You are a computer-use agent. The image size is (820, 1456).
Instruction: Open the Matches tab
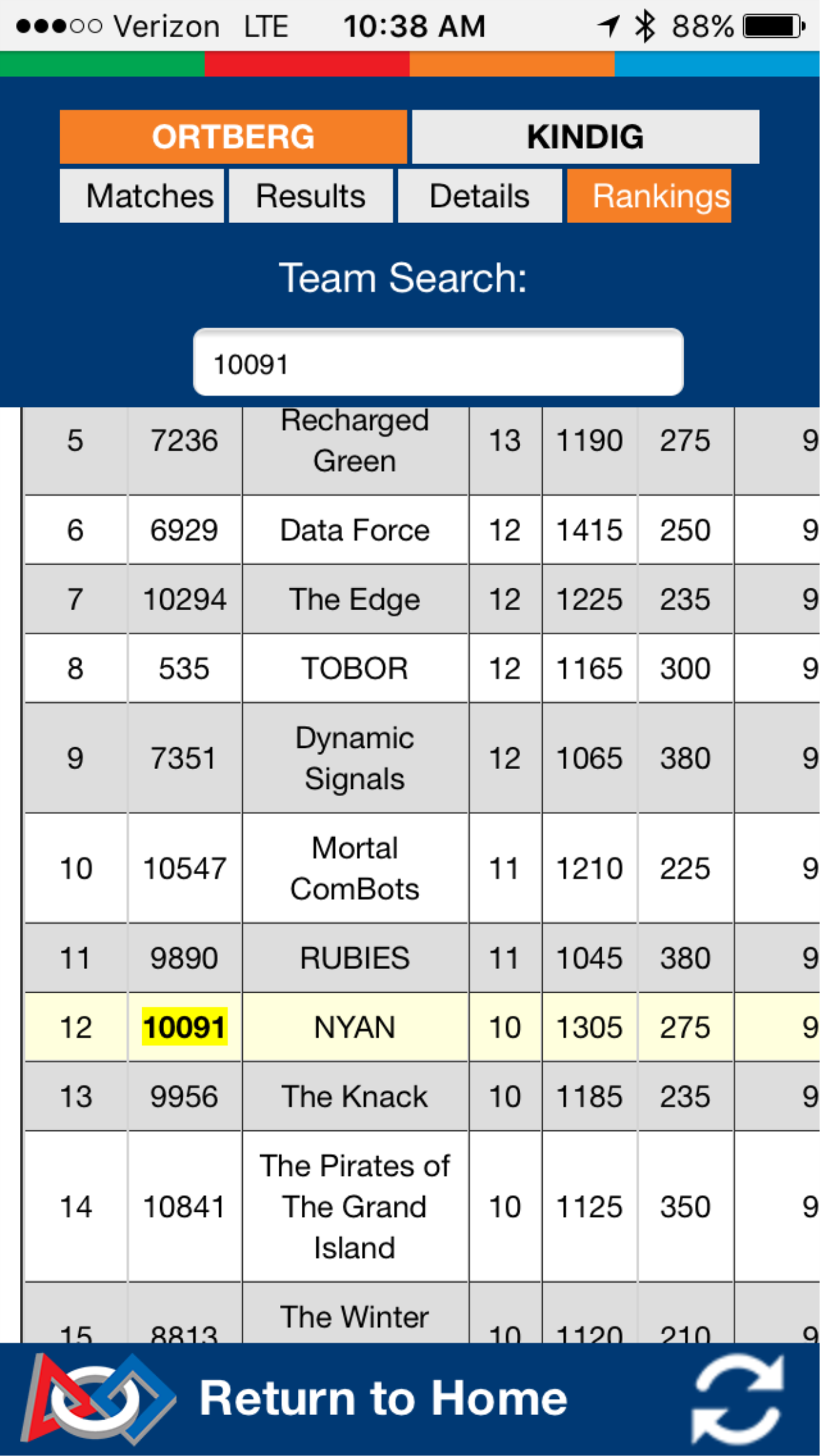142,197
